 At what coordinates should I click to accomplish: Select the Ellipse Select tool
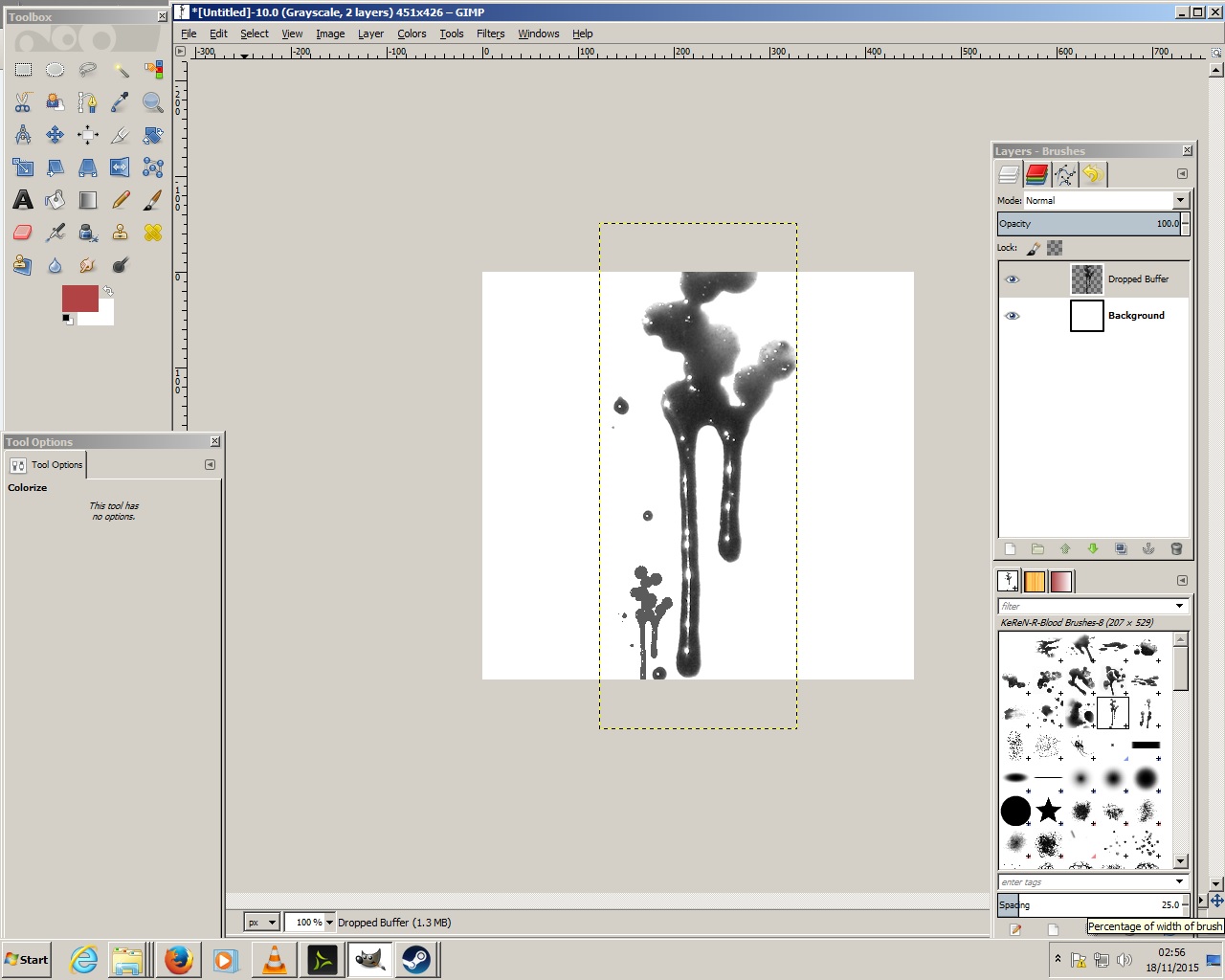pyautogui.click(x=56, y=70)
